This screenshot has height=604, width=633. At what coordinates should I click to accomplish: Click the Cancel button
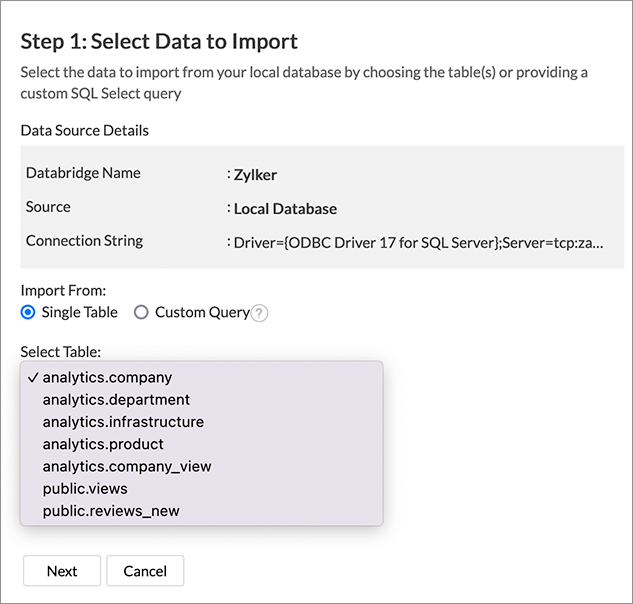(x=145, y=571)
